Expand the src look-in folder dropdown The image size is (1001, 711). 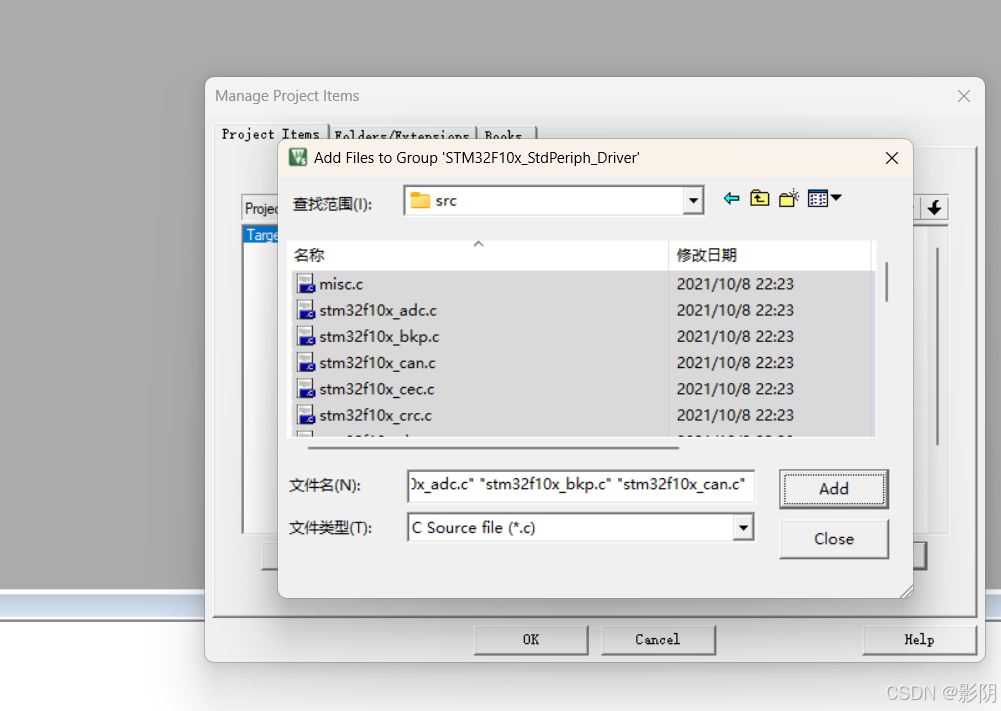pos(693,201)
